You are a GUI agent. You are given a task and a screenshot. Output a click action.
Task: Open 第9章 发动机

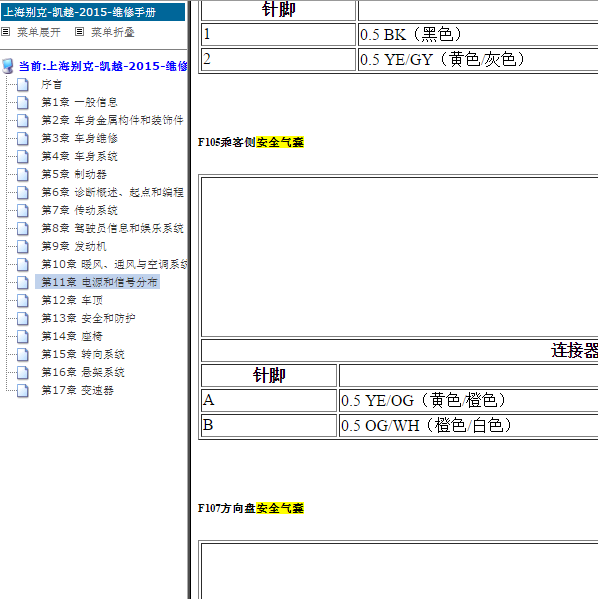(x=74, y=246)
